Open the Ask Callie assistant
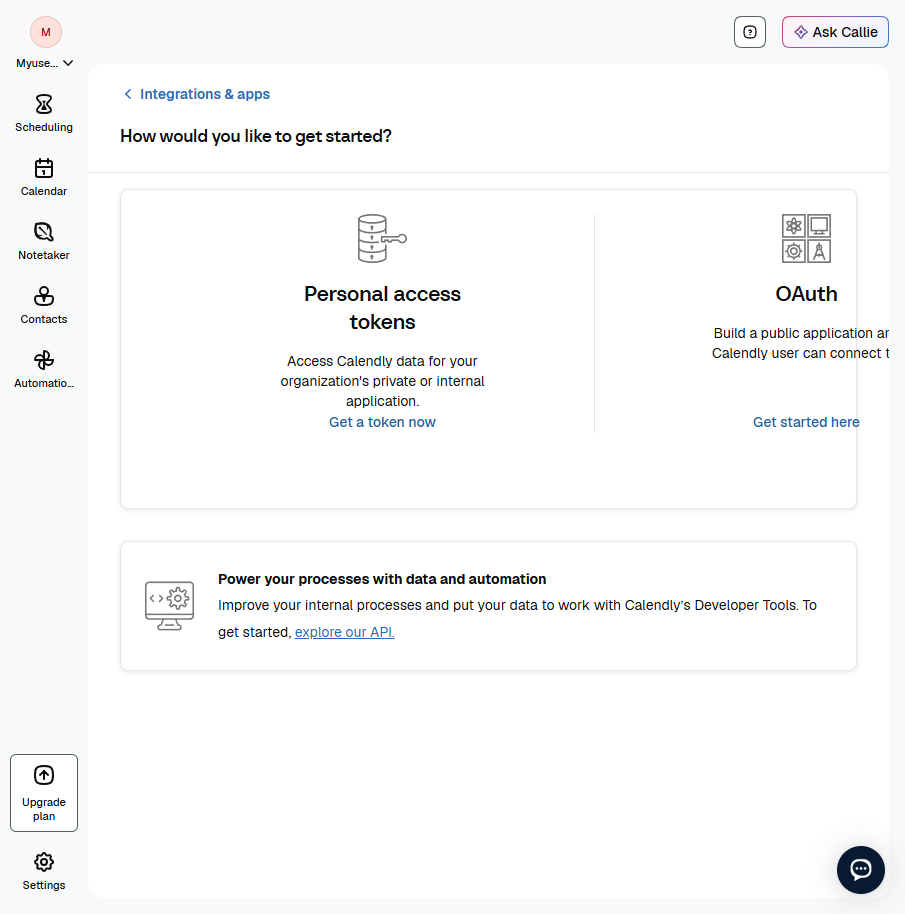This screenshot has height=914, width=905. 835,32
